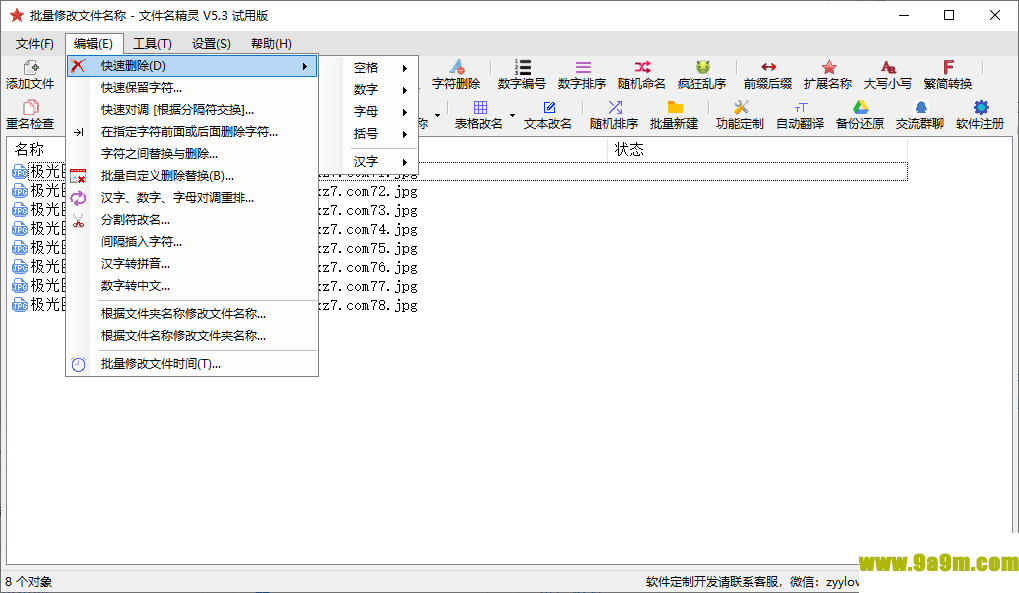Open the 自动翻译 tool

(x=800, y=115)
